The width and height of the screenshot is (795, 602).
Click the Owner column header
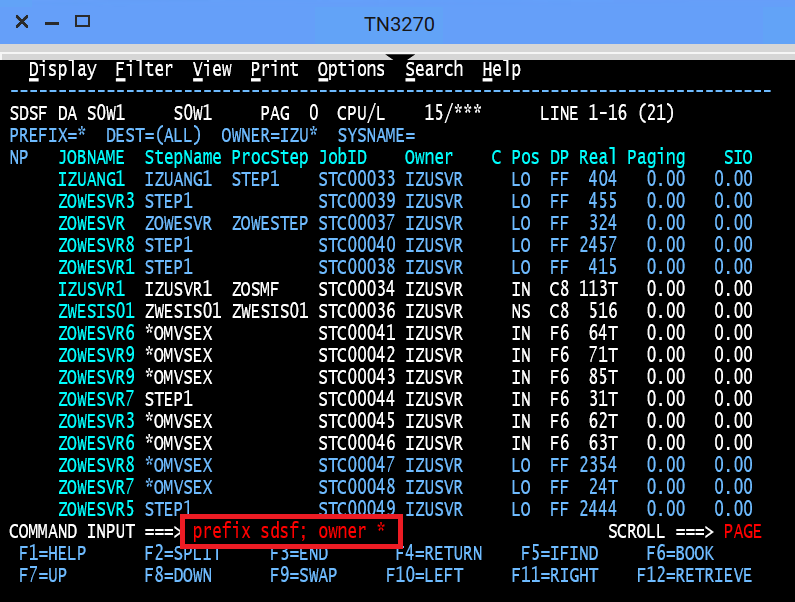[428, 157]
